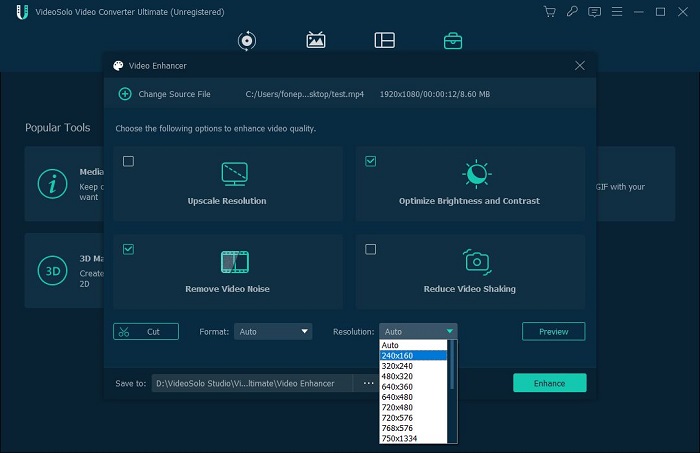
Task: Uncheck the Remove Video Noise checkbox
Action: [128, 249]
